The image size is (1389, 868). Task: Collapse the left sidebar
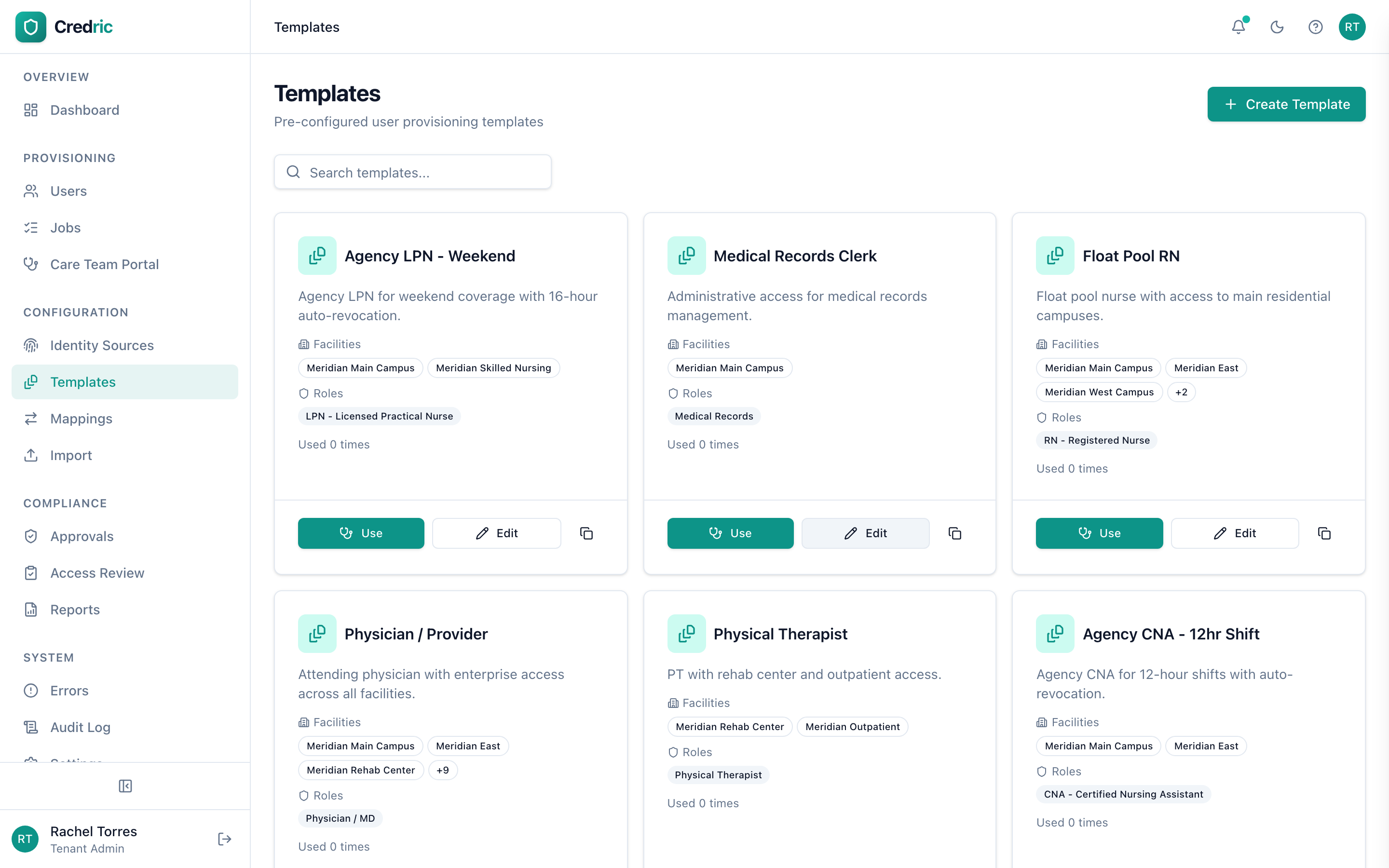(x=124, y=786)
